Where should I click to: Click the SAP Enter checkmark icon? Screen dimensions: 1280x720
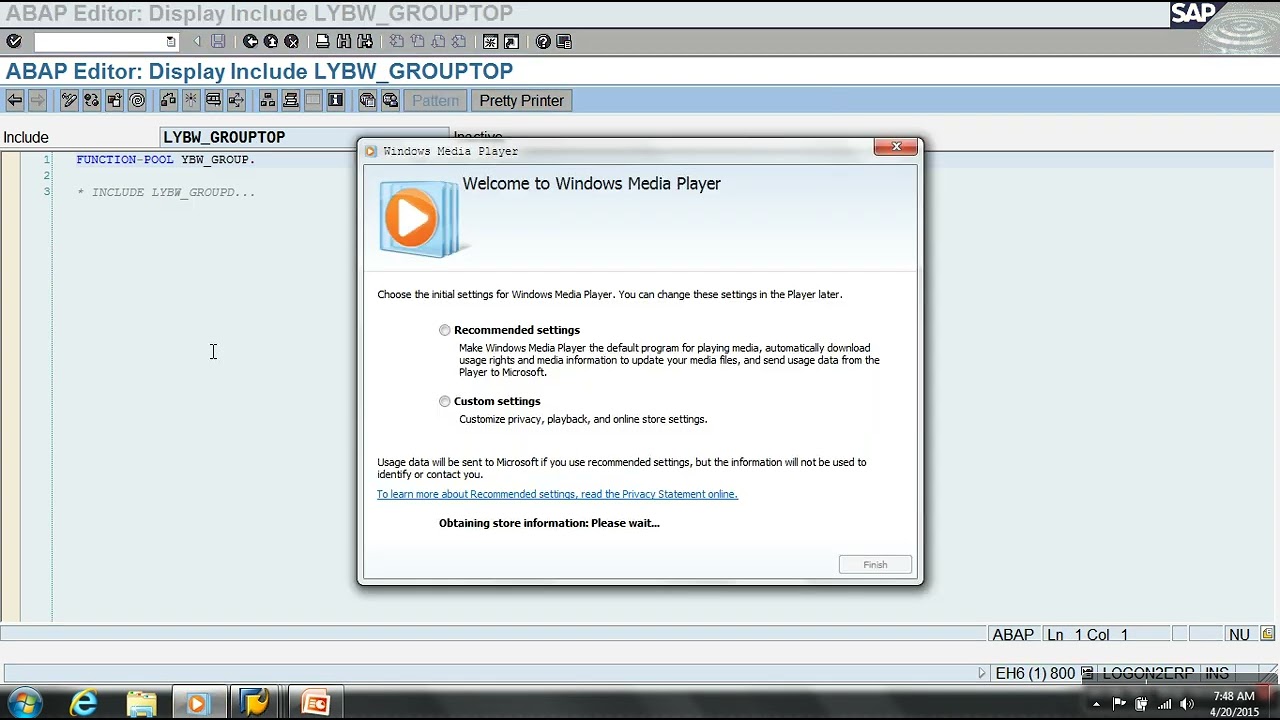pyautogui.click(x=14, y=41)
